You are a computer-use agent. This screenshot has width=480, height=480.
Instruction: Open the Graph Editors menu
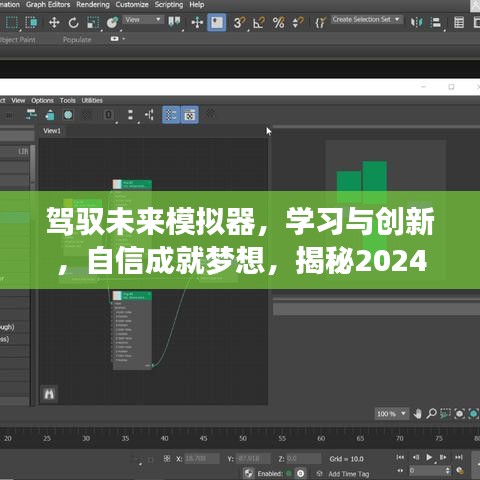pyautogui.click(x=48, y=5)
